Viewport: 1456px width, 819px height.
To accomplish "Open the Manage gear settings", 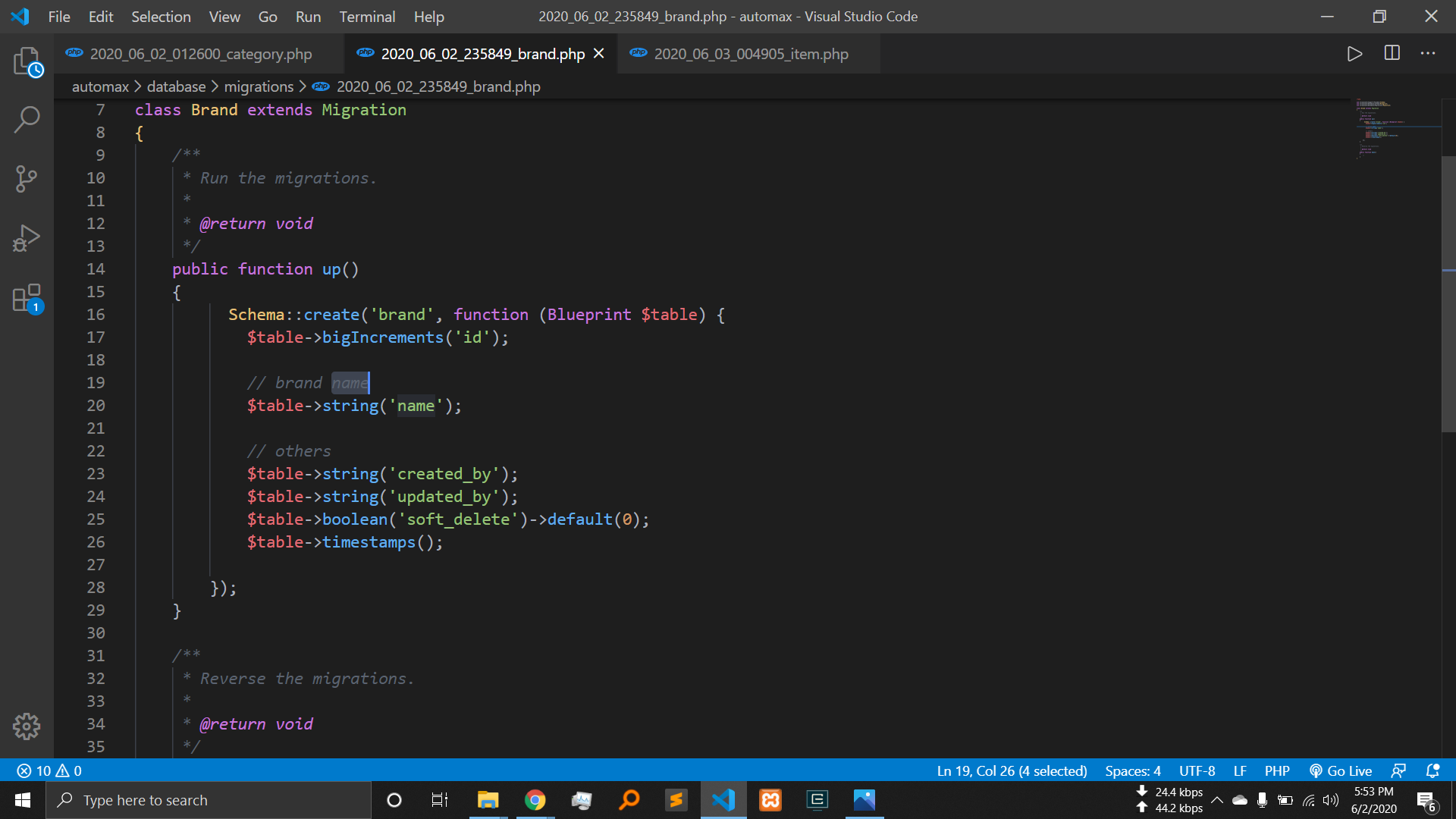I will [27, 726].
